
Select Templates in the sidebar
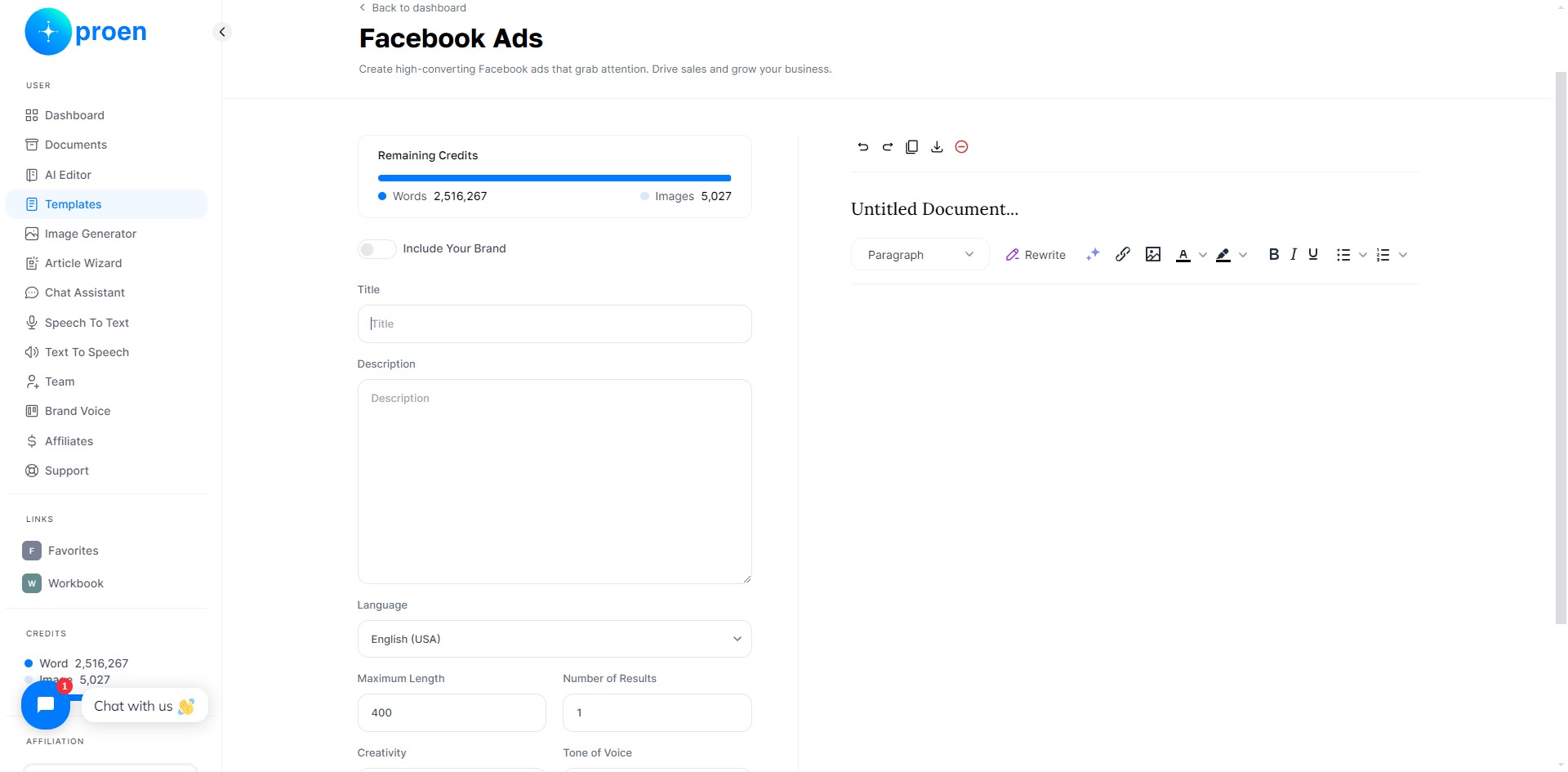click(x=106, y=204)
